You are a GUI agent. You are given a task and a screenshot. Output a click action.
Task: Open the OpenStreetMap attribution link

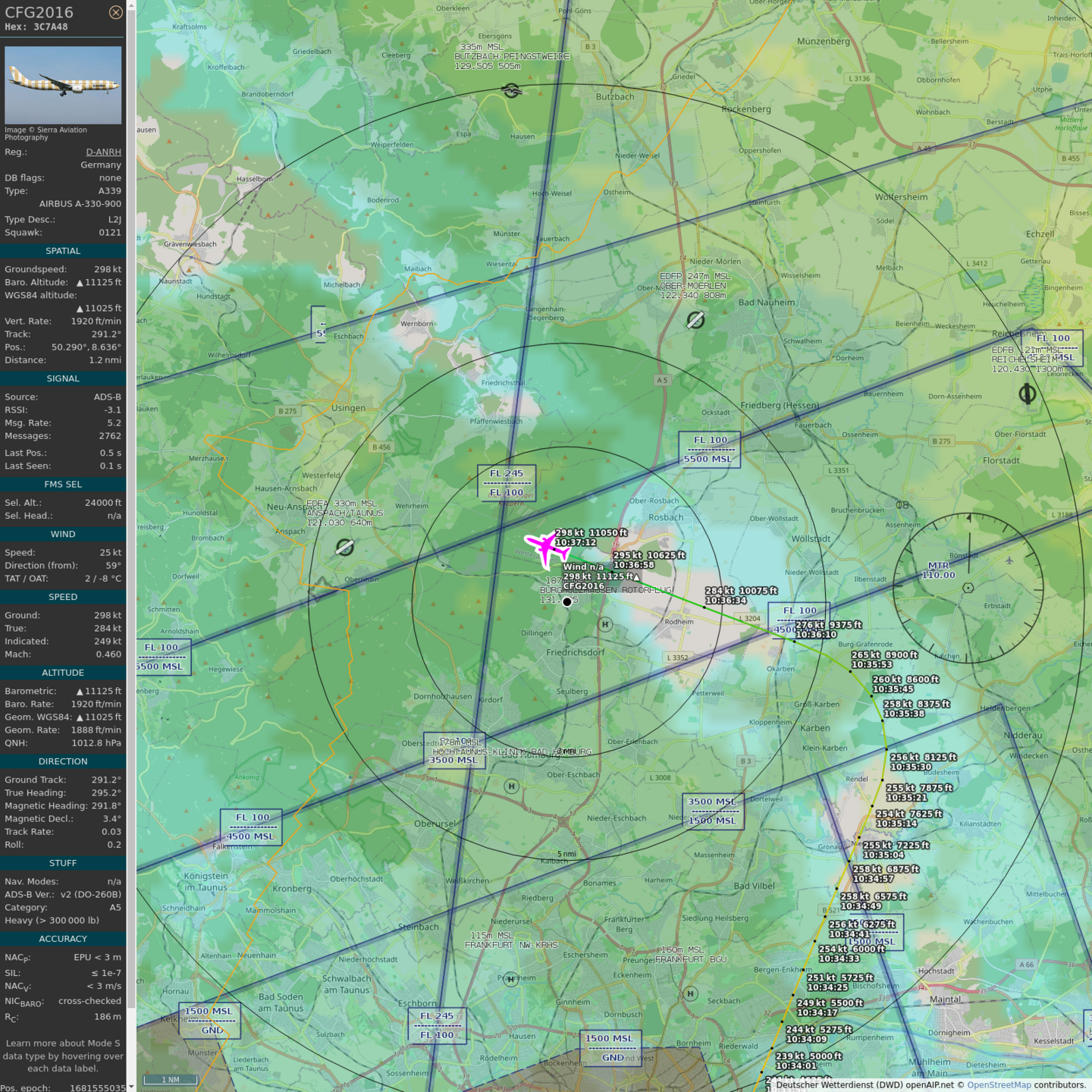coord(999,1084)
